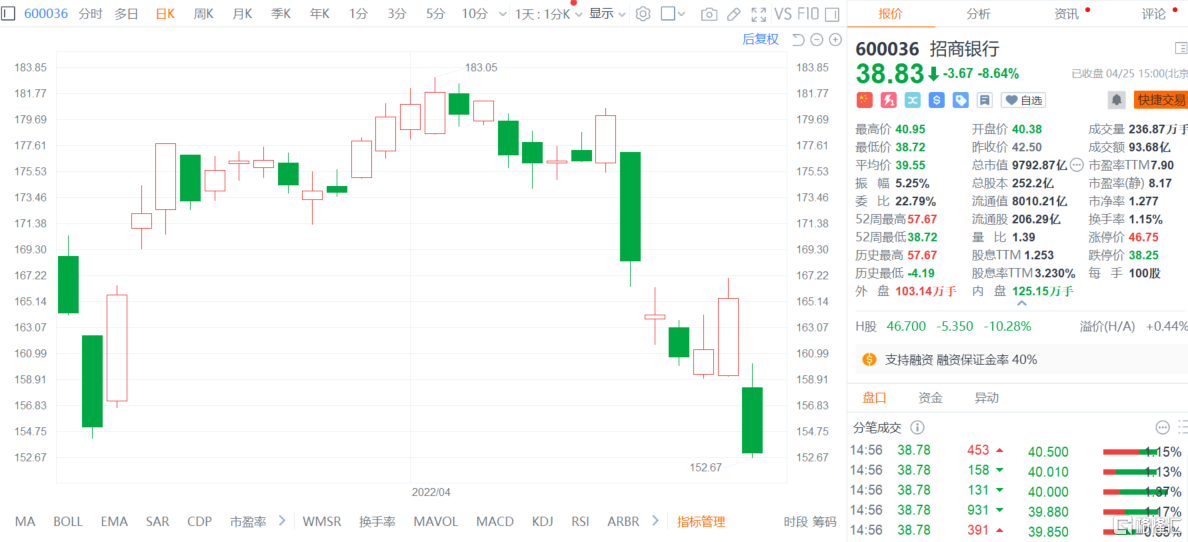This screenshot has height=542, width=1188.
Task: Toggle 后复权 price adjustment
Action: pos(760,39)
